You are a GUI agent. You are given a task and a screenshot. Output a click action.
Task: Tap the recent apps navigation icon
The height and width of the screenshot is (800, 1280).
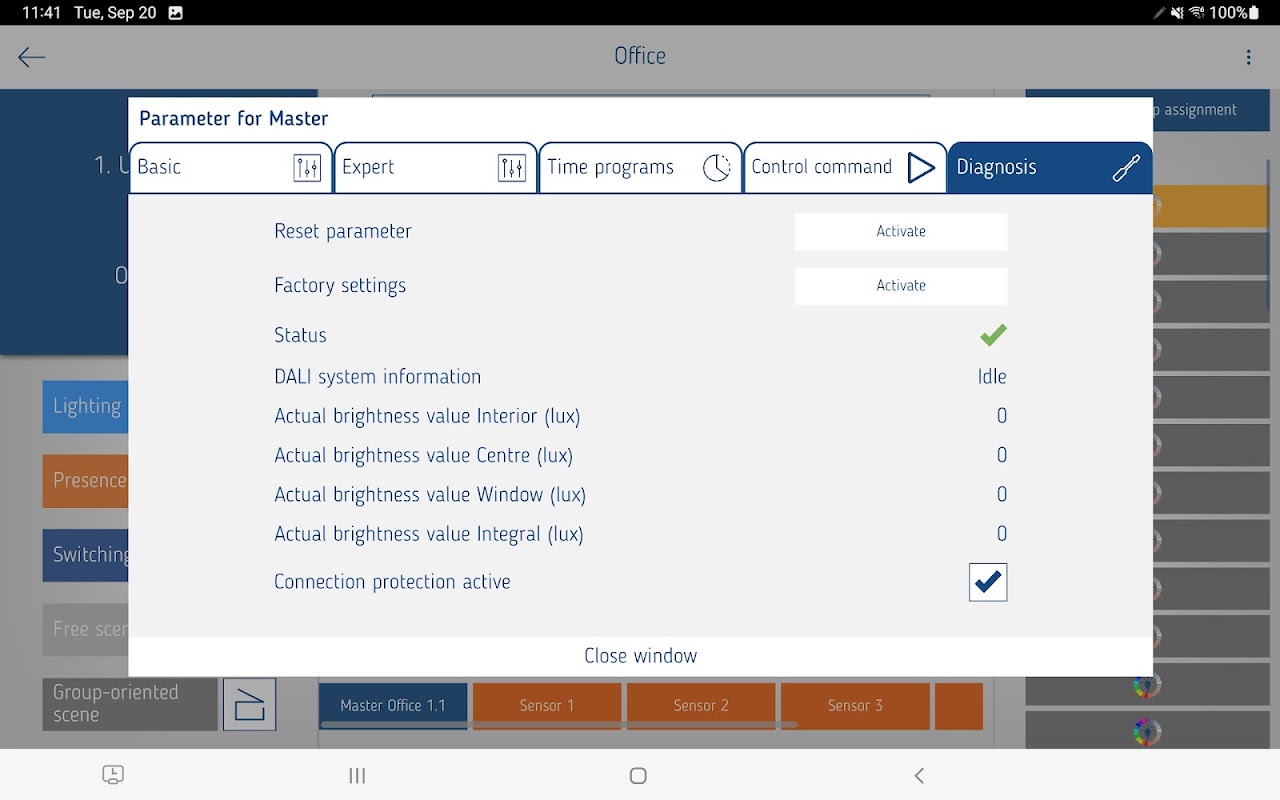[357, 775]
